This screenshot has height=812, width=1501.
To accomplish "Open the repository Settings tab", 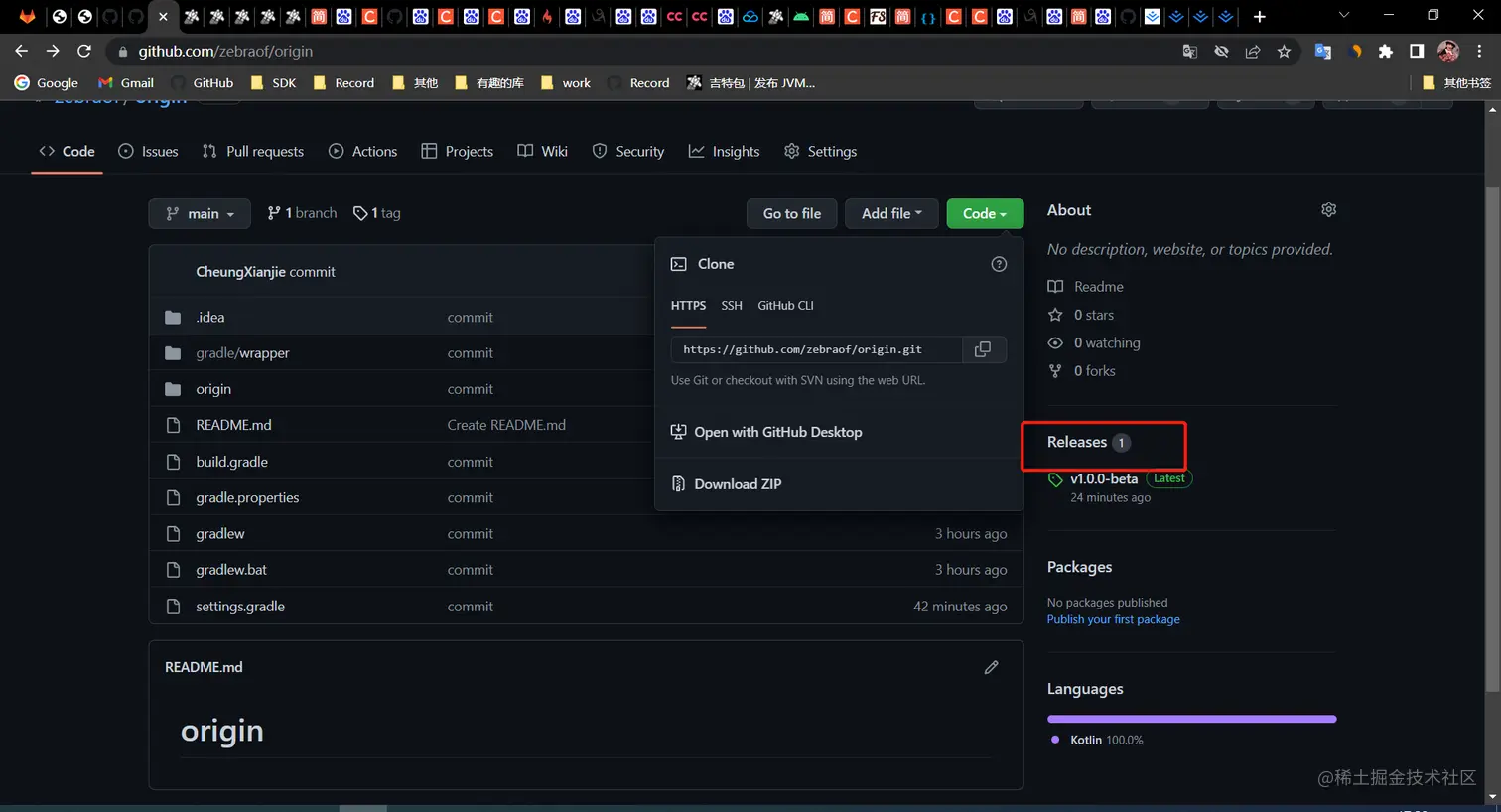I will click(820, 151).
